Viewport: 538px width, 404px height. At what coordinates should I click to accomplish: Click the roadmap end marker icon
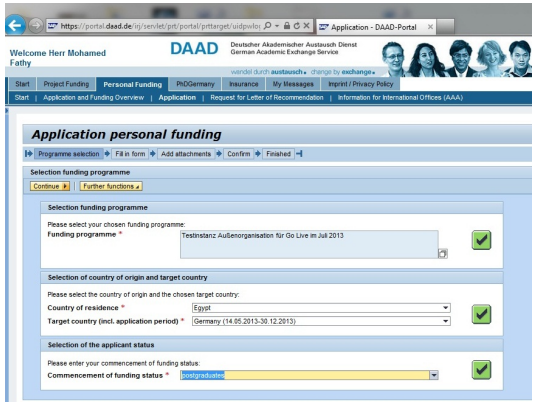[x=299, y=154]
